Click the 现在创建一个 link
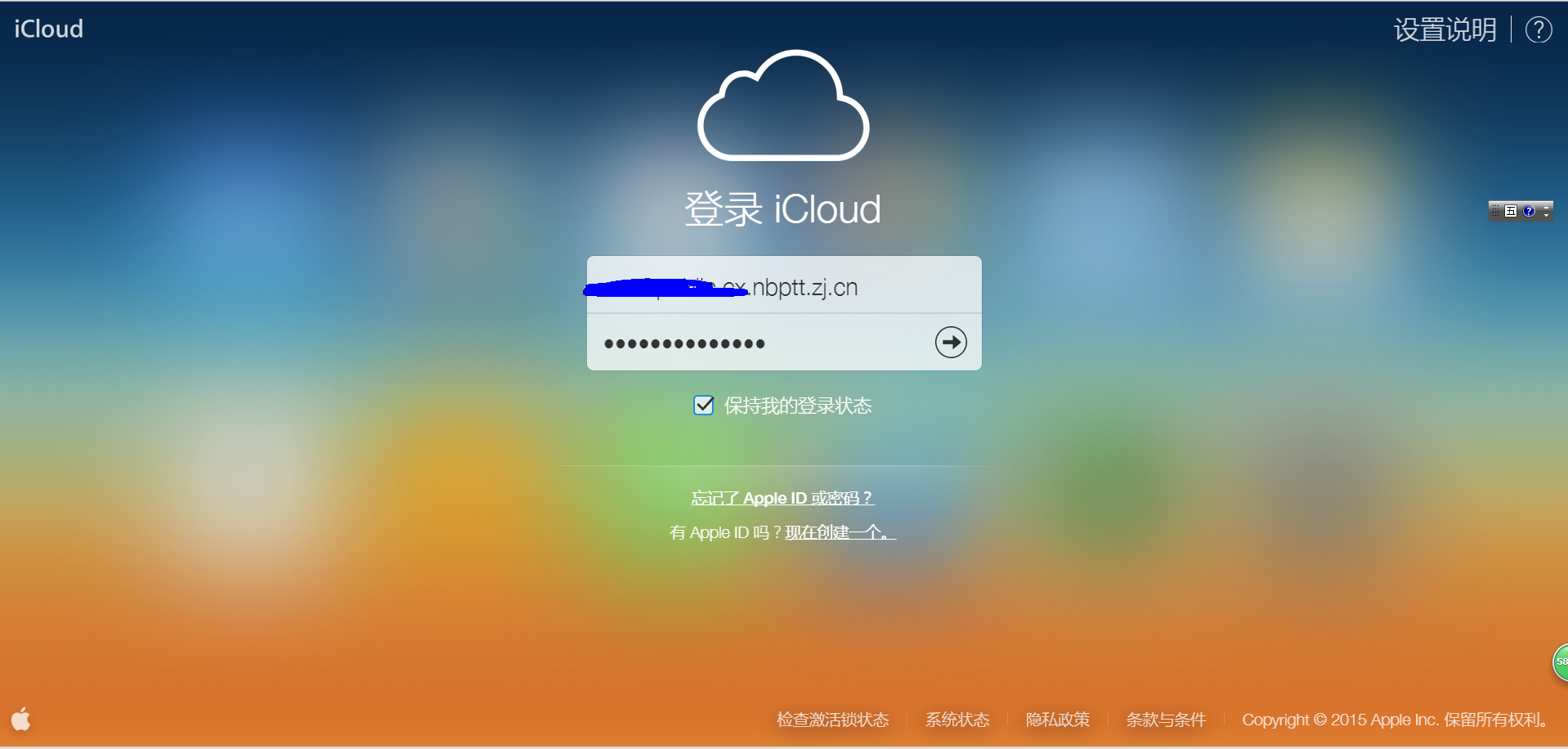 point(840,532)
